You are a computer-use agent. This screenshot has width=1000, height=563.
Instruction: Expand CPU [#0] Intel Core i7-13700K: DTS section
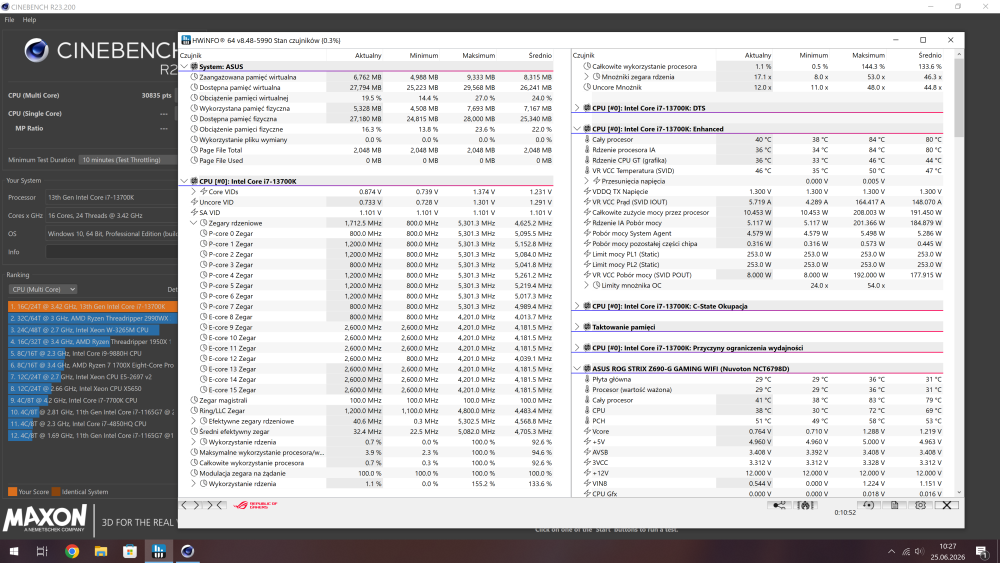tap(577, 108)
